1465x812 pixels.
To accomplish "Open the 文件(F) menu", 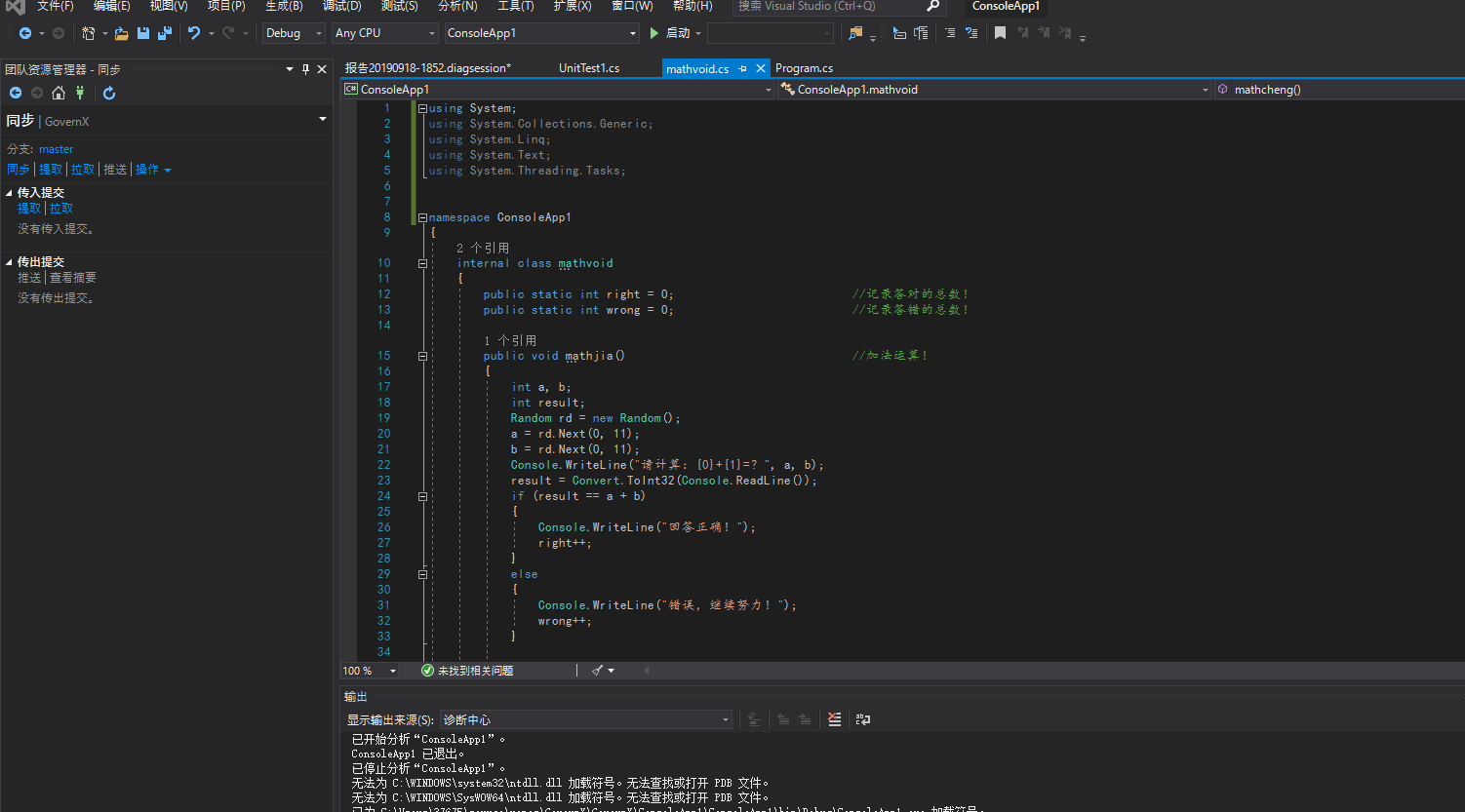I will click(x=55, y=6).
